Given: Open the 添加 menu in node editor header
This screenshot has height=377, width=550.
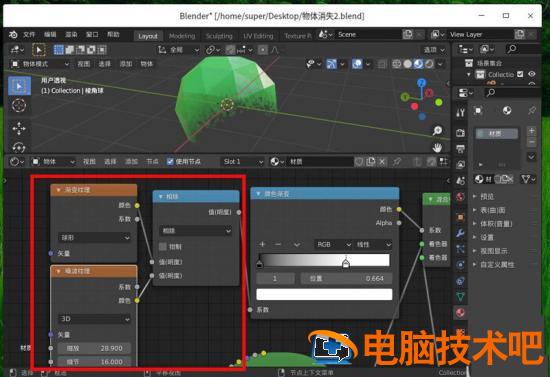Looking at the screenshot, I should click(131, 161).
